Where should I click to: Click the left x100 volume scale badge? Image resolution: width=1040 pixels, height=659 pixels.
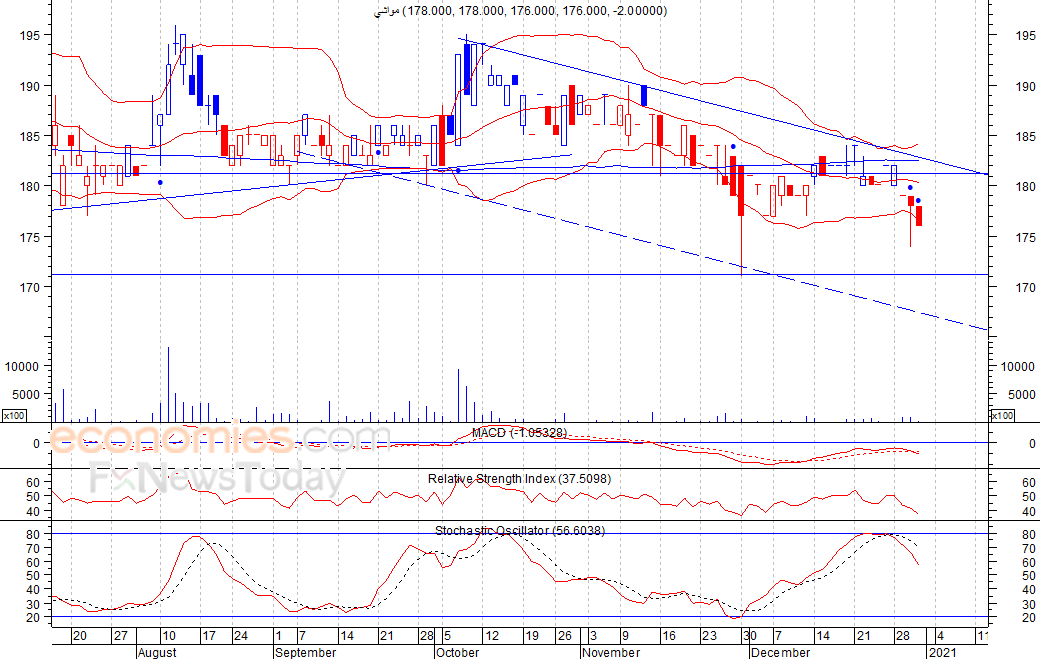point(14,415)
